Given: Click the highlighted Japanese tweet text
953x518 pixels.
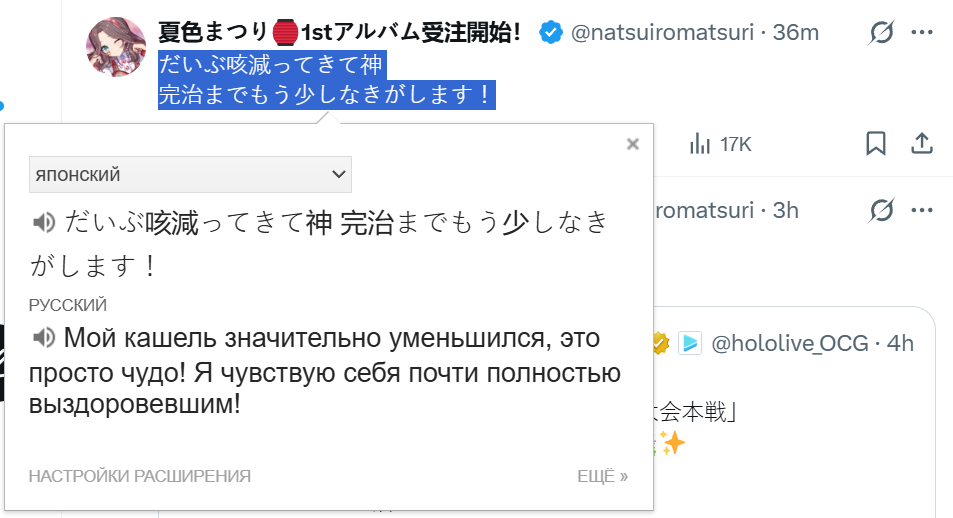Looking at the screenshot, I should pos(327,80).
